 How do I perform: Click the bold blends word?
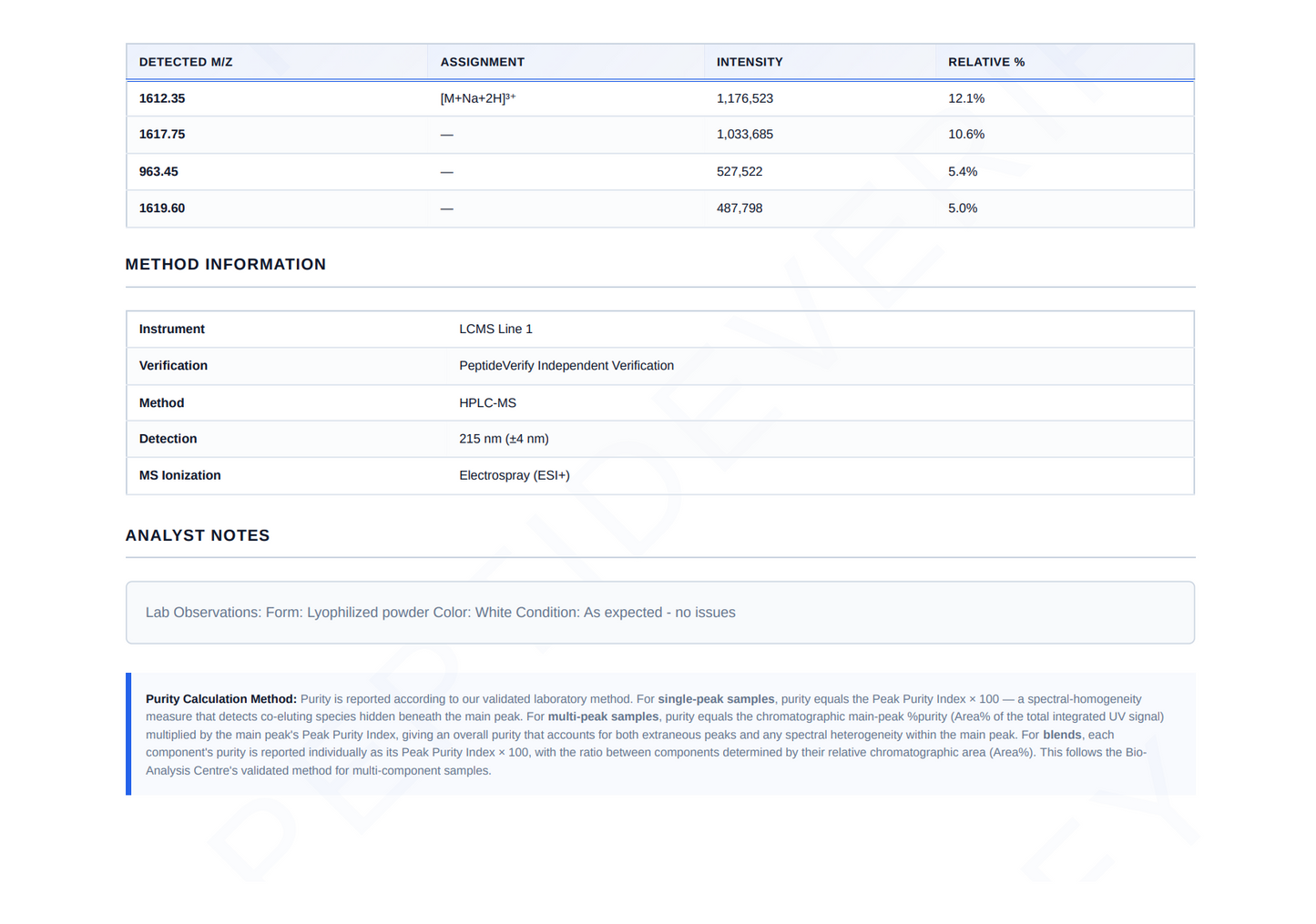point(1062,735)
